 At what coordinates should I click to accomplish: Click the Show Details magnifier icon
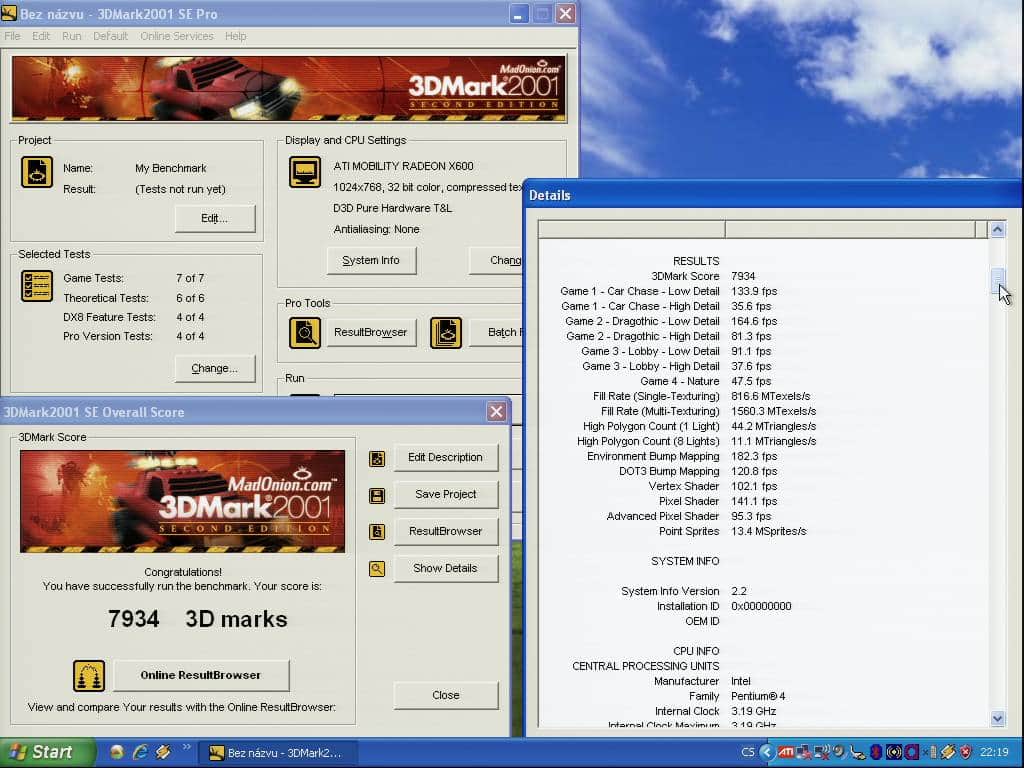pyautogui.click(x=377, y=569)
